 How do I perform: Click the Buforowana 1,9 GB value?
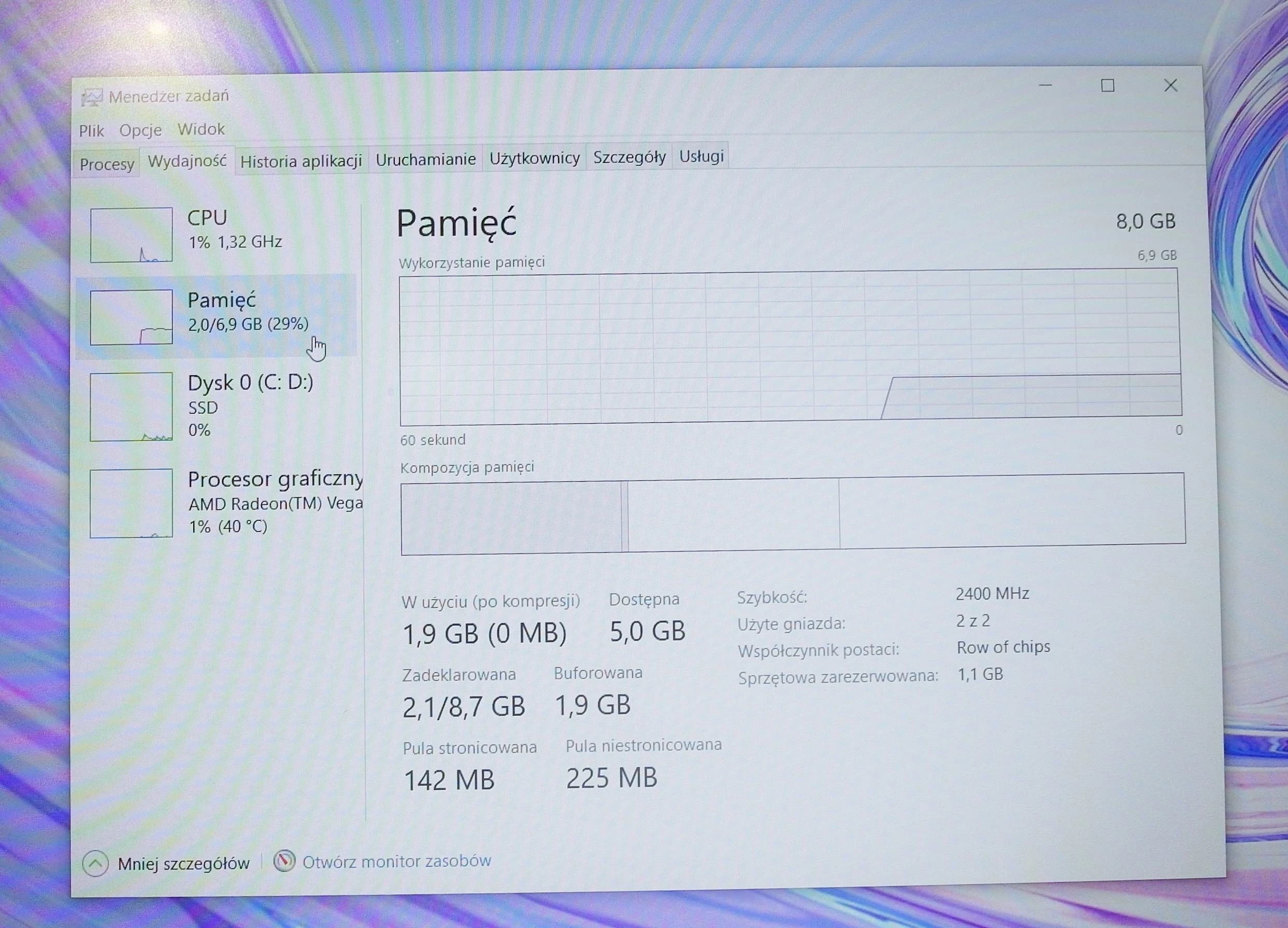(x=592, y=705)
